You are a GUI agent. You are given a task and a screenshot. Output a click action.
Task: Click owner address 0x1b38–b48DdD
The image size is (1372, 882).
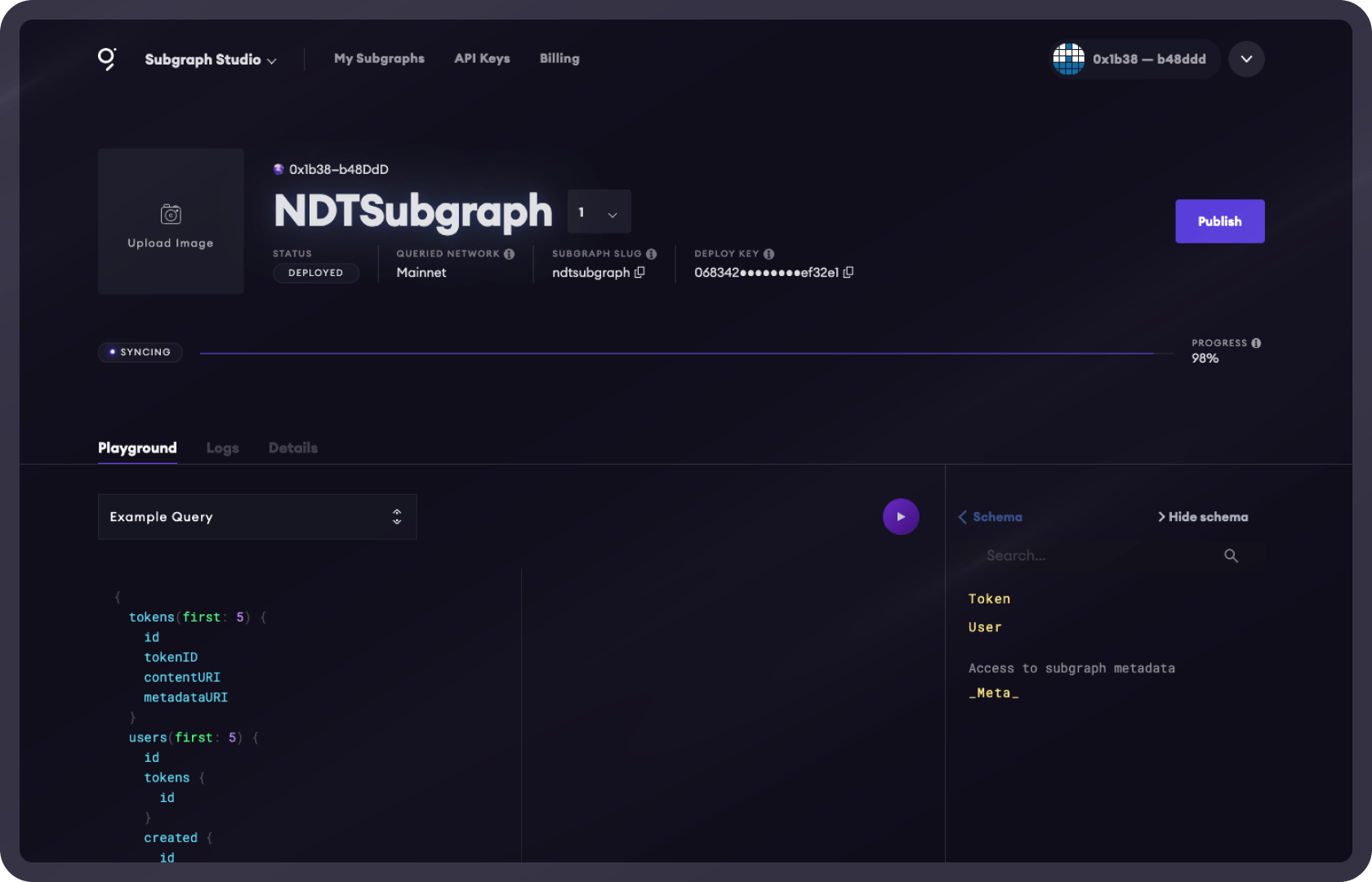pos(339,169)
